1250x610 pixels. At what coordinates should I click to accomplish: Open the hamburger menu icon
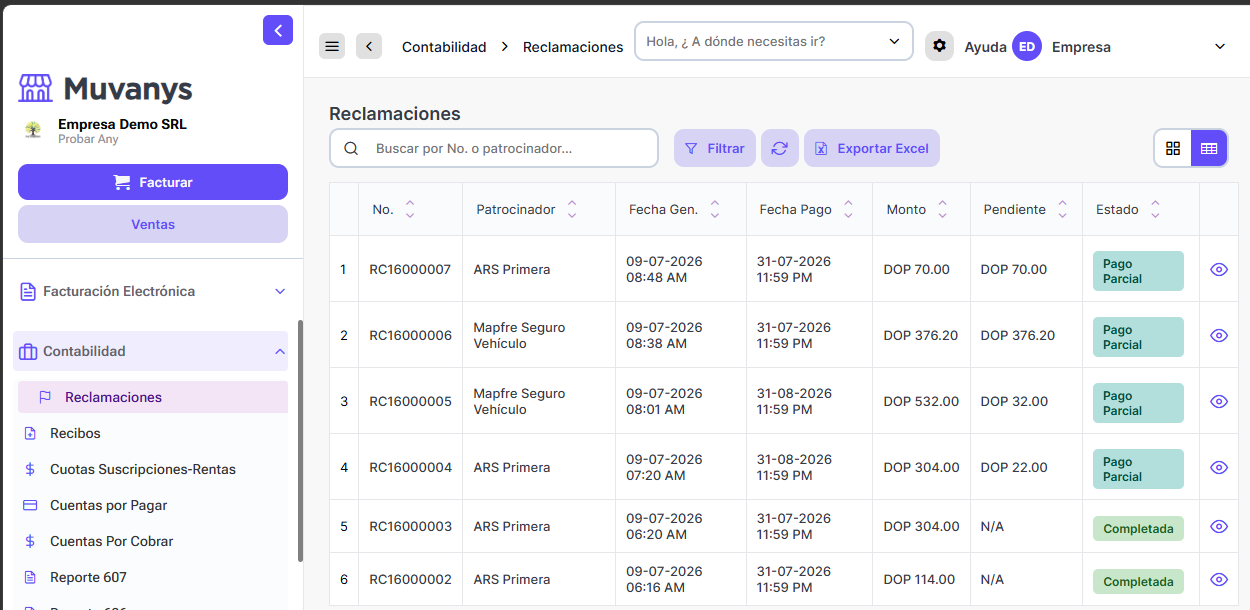[x=332, y=46]
